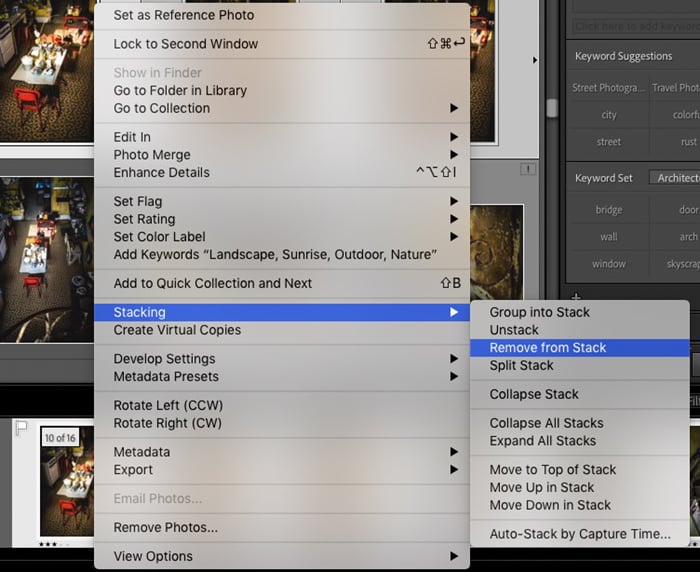700x572 pixels.
Task: Choose Move Down in Stack
Action: (x=580, y=505)
